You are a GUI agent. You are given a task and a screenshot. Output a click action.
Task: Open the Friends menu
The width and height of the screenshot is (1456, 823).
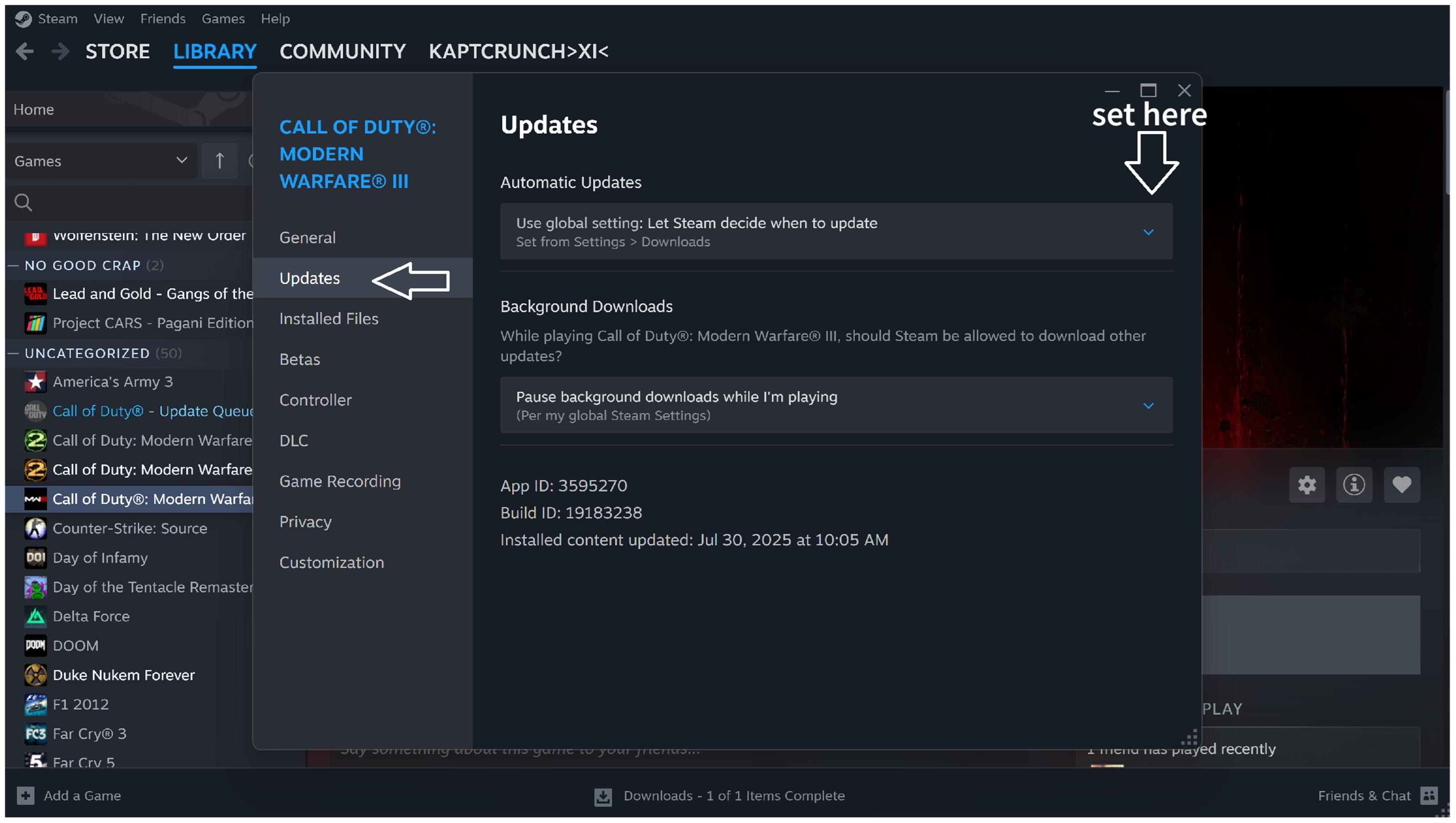tap(162, 19)
